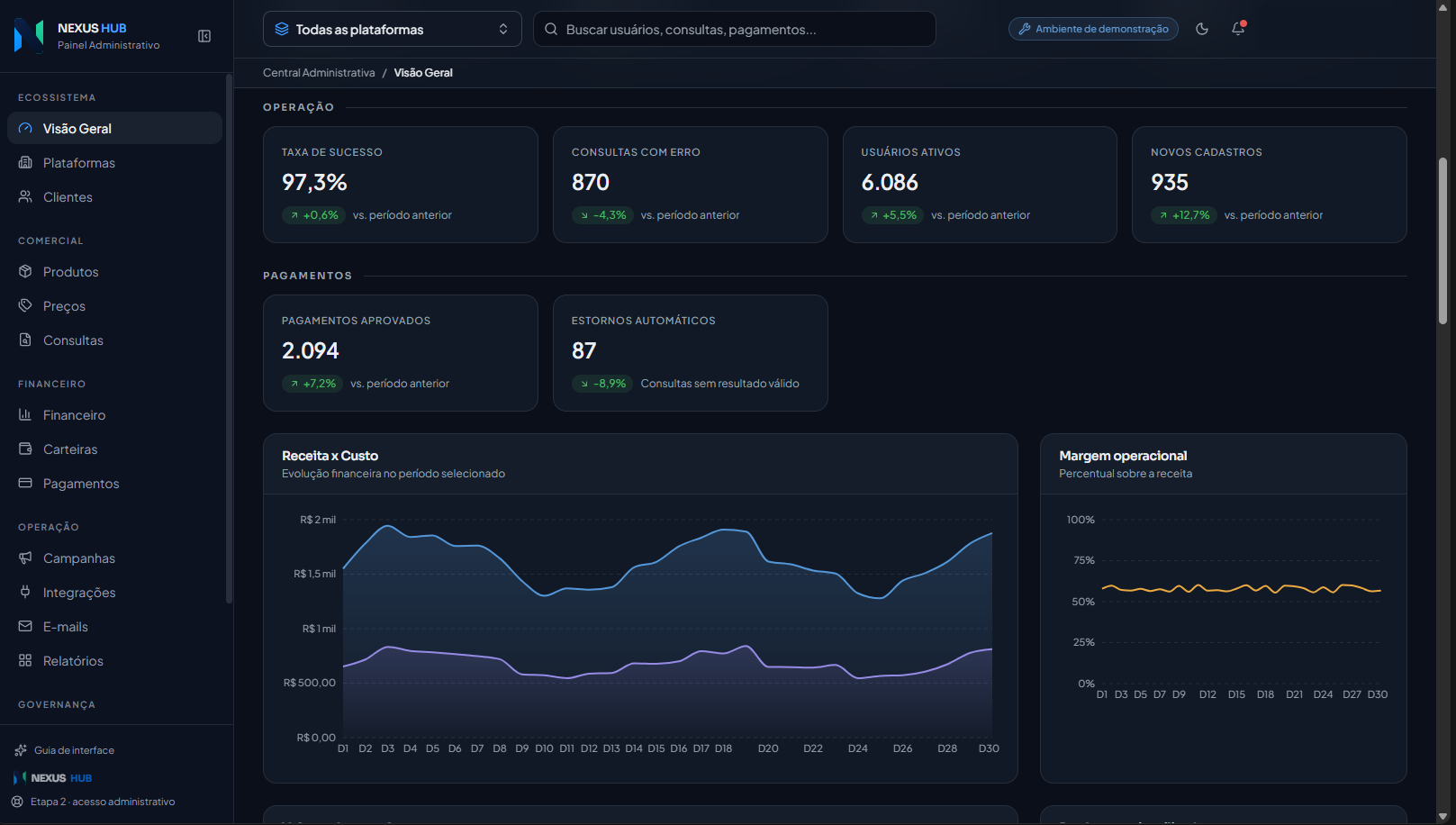Click the 100% axis label in margin chart
1456x825 pixels.
pos(1081,520)
